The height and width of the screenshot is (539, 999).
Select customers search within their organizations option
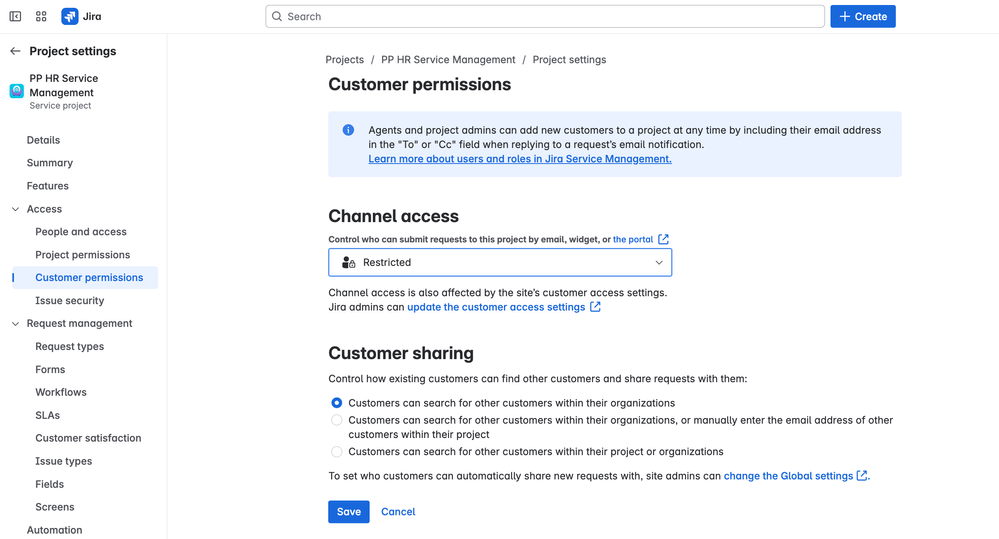click(337, 402)
